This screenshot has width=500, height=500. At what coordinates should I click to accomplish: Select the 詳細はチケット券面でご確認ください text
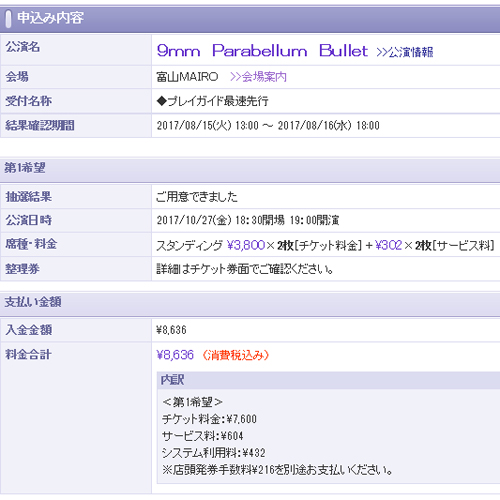(x=245, y=269)
